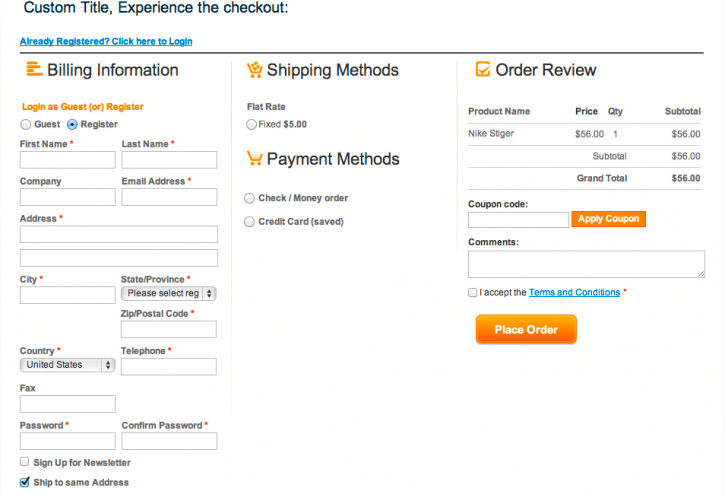Accept the Terms and Conditions checkbox

472,293
